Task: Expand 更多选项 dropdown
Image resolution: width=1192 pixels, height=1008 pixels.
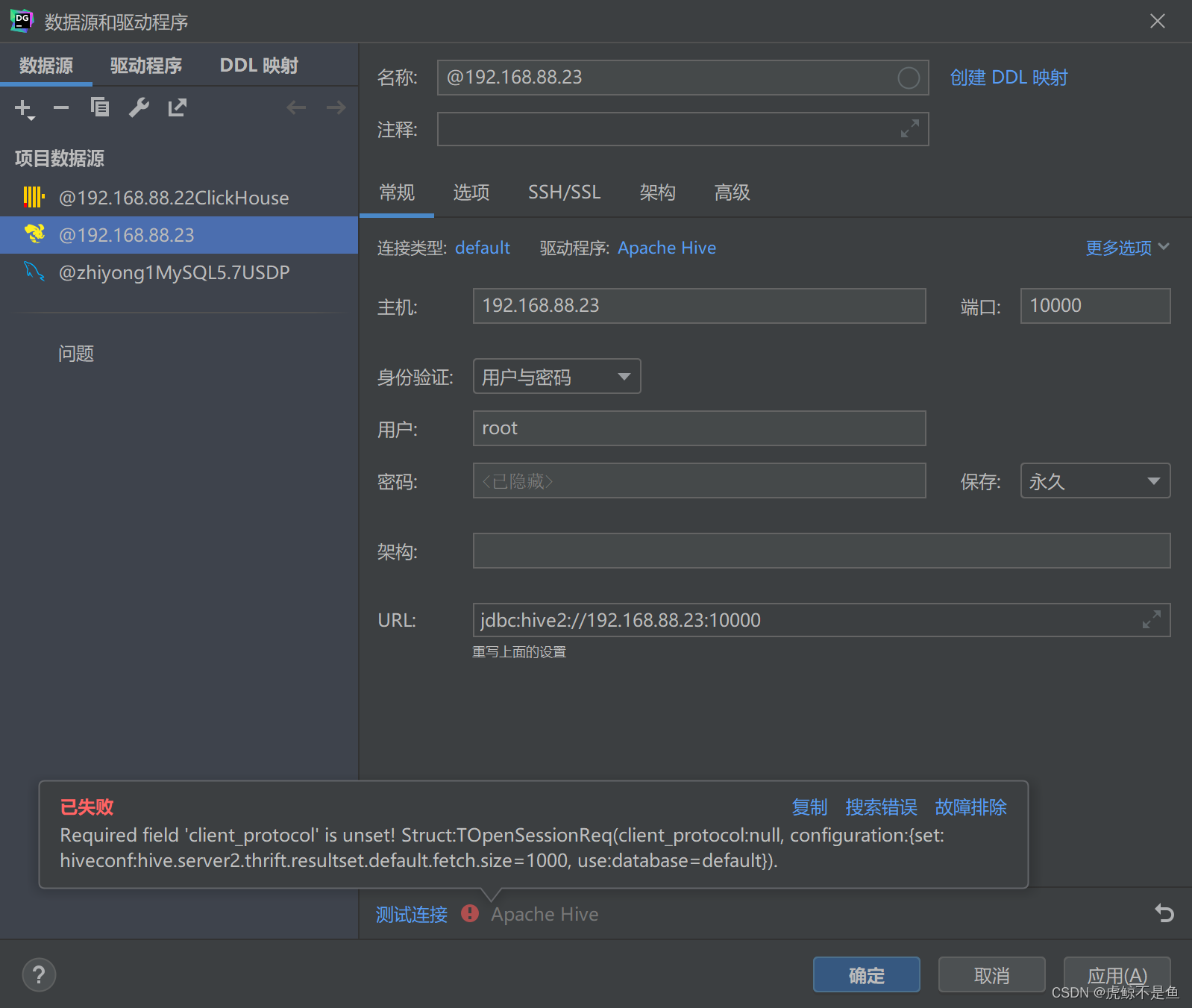Action: (x=1127, y=248)
